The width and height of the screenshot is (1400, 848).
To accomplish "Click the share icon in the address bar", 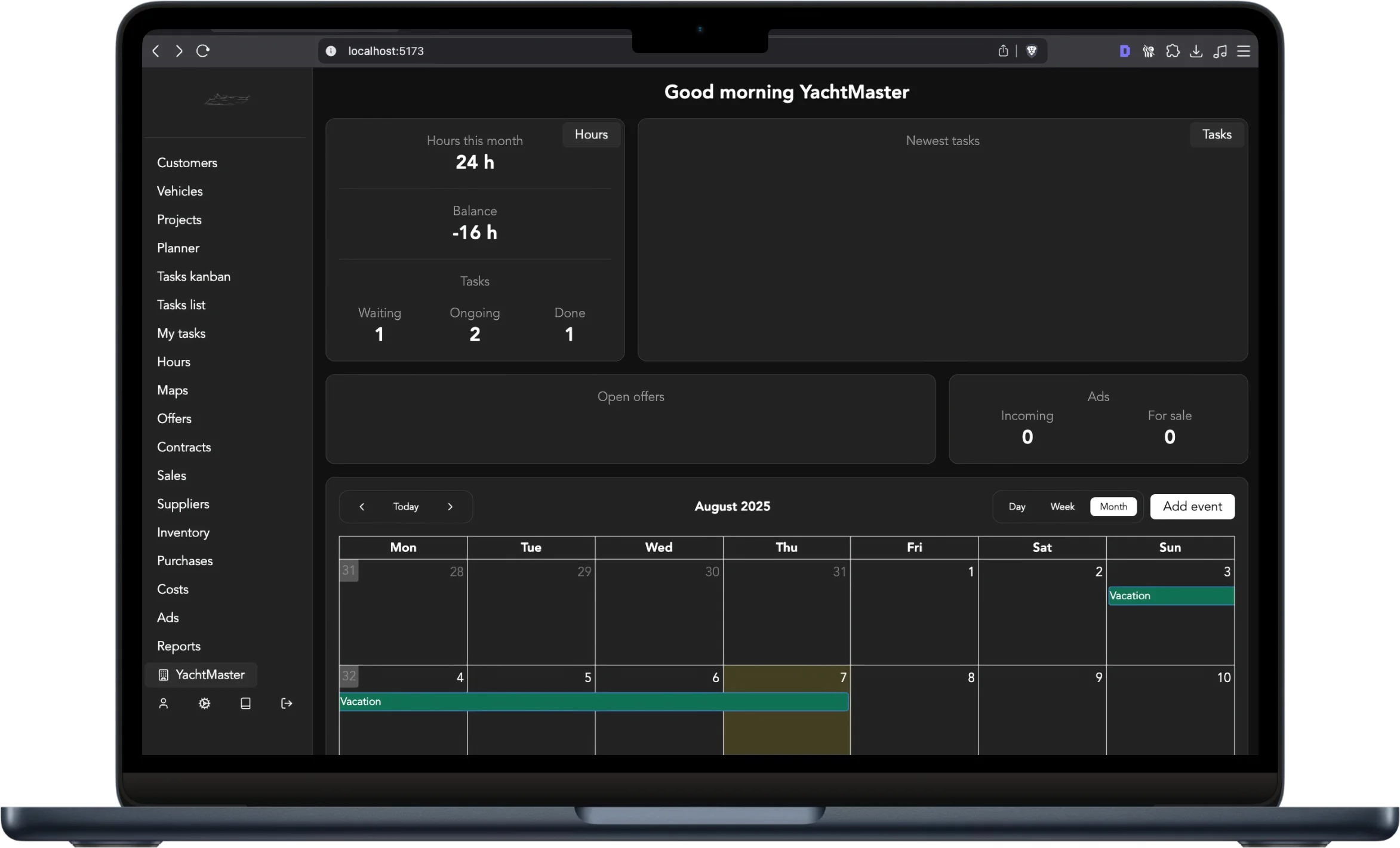I will [x=1004, y=51].
